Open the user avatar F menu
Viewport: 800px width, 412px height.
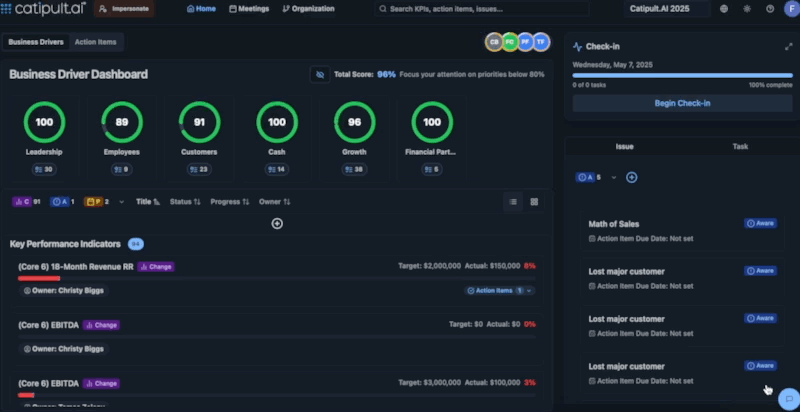point(790,9)
